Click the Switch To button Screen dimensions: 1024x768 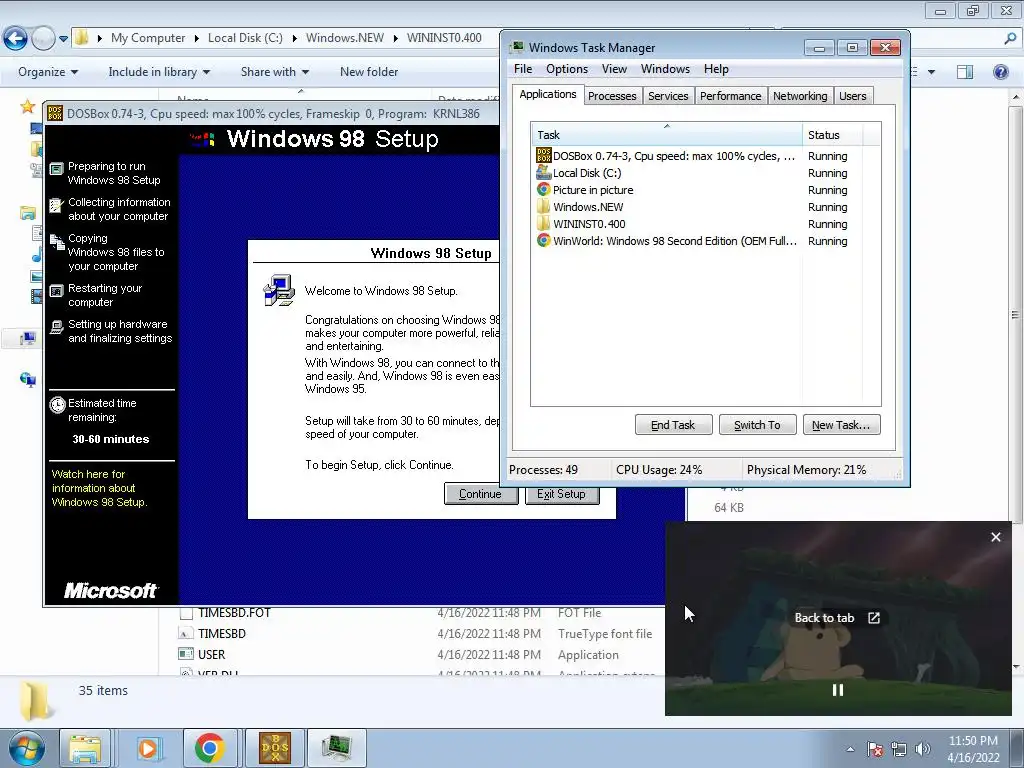[757, 424]
